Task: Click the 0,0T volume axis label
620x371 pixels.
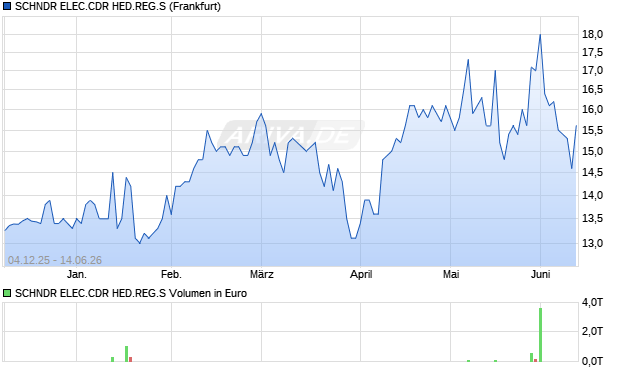Action: click(592, 361)
